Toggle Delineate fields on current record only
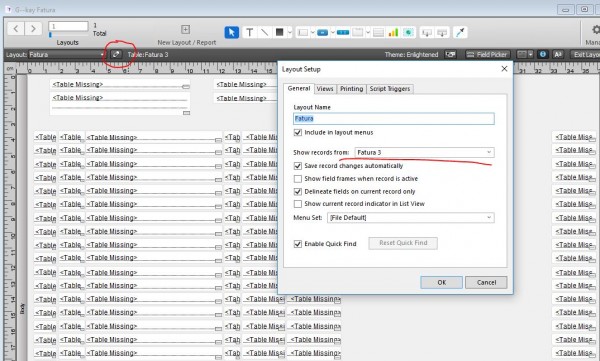 (298, 191)
